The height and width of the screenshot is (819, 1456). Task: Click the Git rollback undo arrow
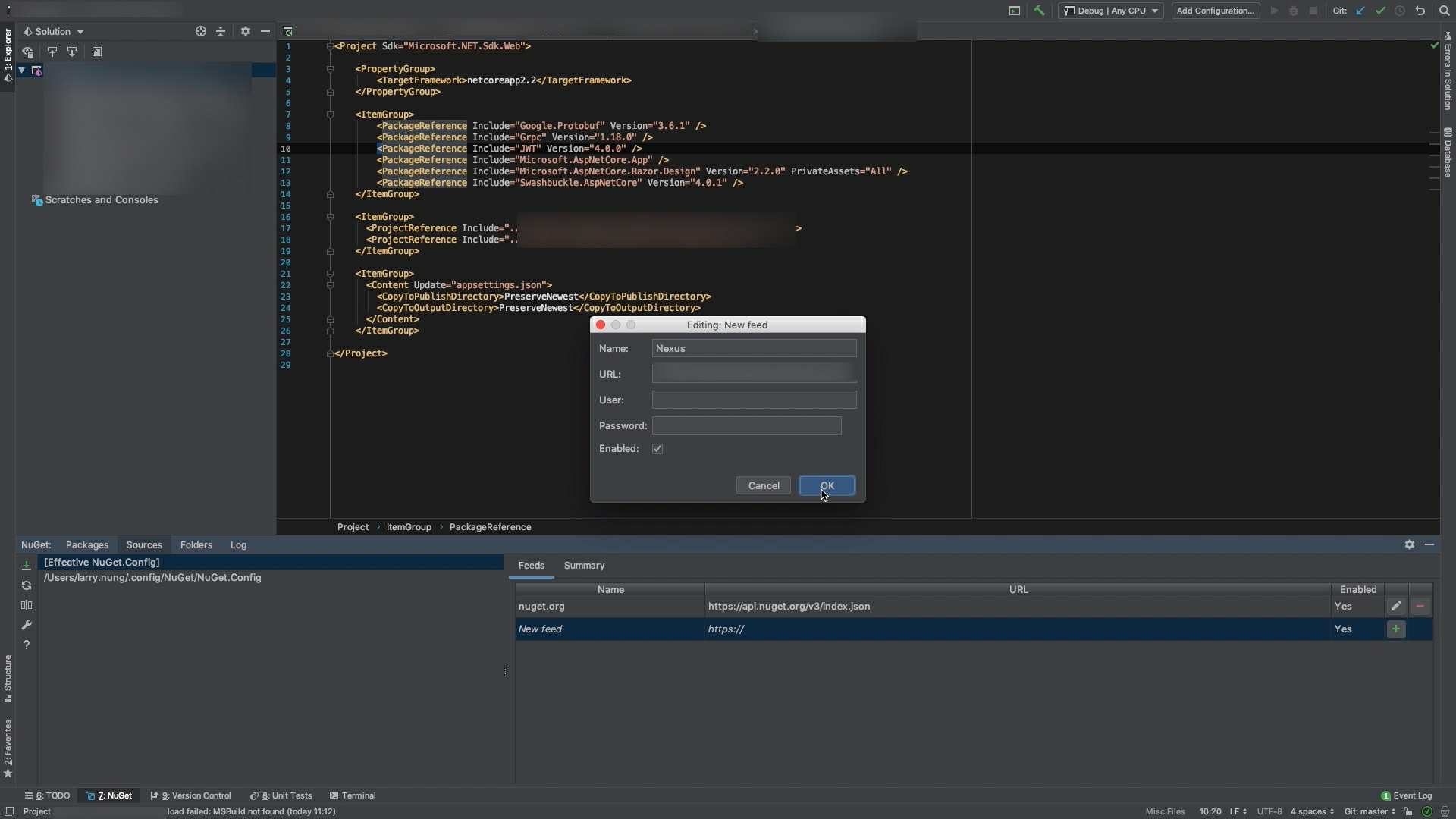tap(1420, 11)
